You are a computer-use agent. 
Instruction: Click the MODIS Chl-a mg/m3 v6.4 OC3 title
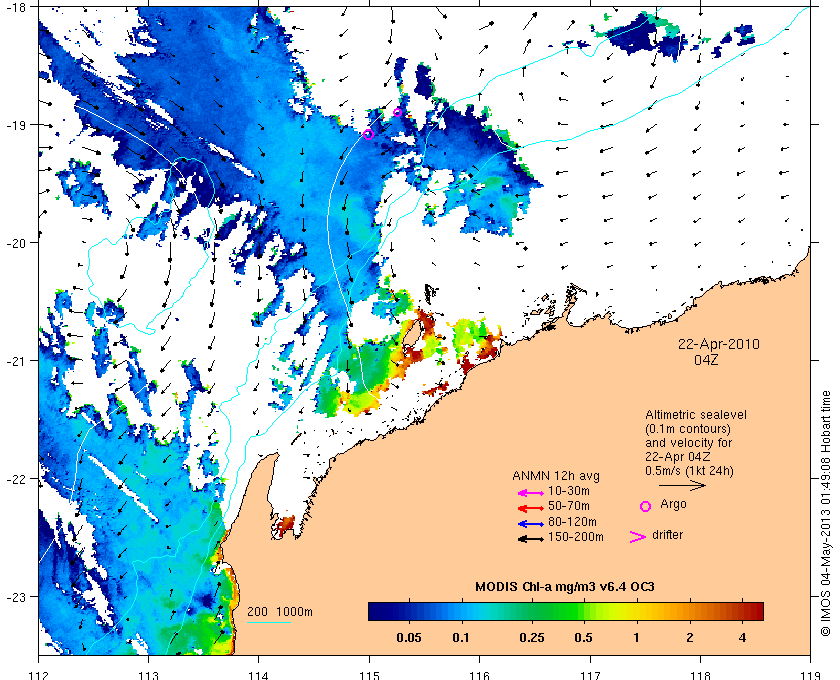pos(565,587)
